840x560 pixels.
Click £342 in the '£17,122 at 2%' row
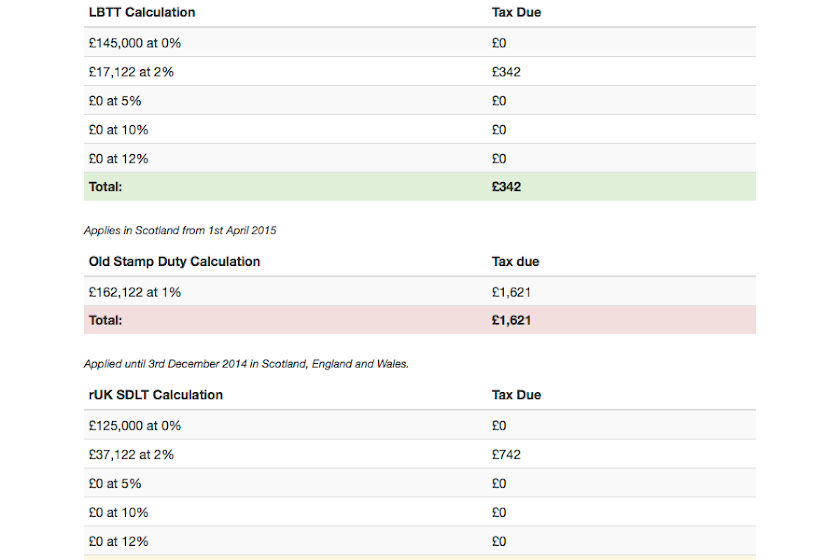click(x=506, y=72)
